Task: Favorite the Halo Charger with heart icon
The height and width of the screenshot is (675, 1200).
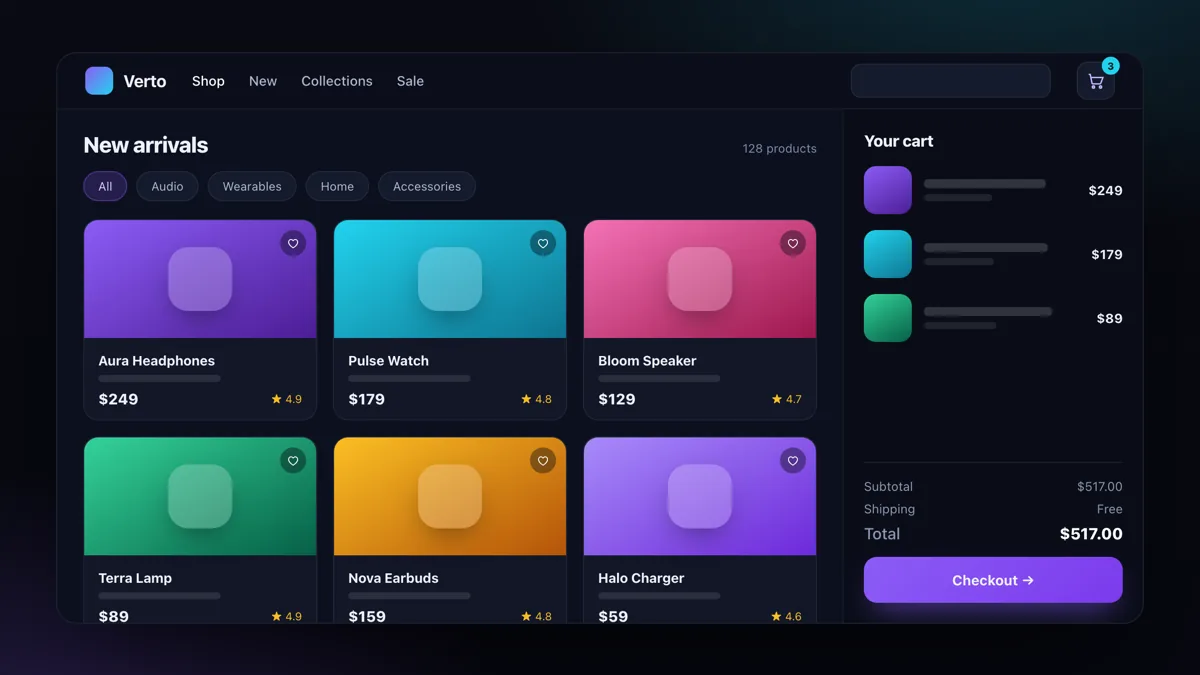Action: 793,461
